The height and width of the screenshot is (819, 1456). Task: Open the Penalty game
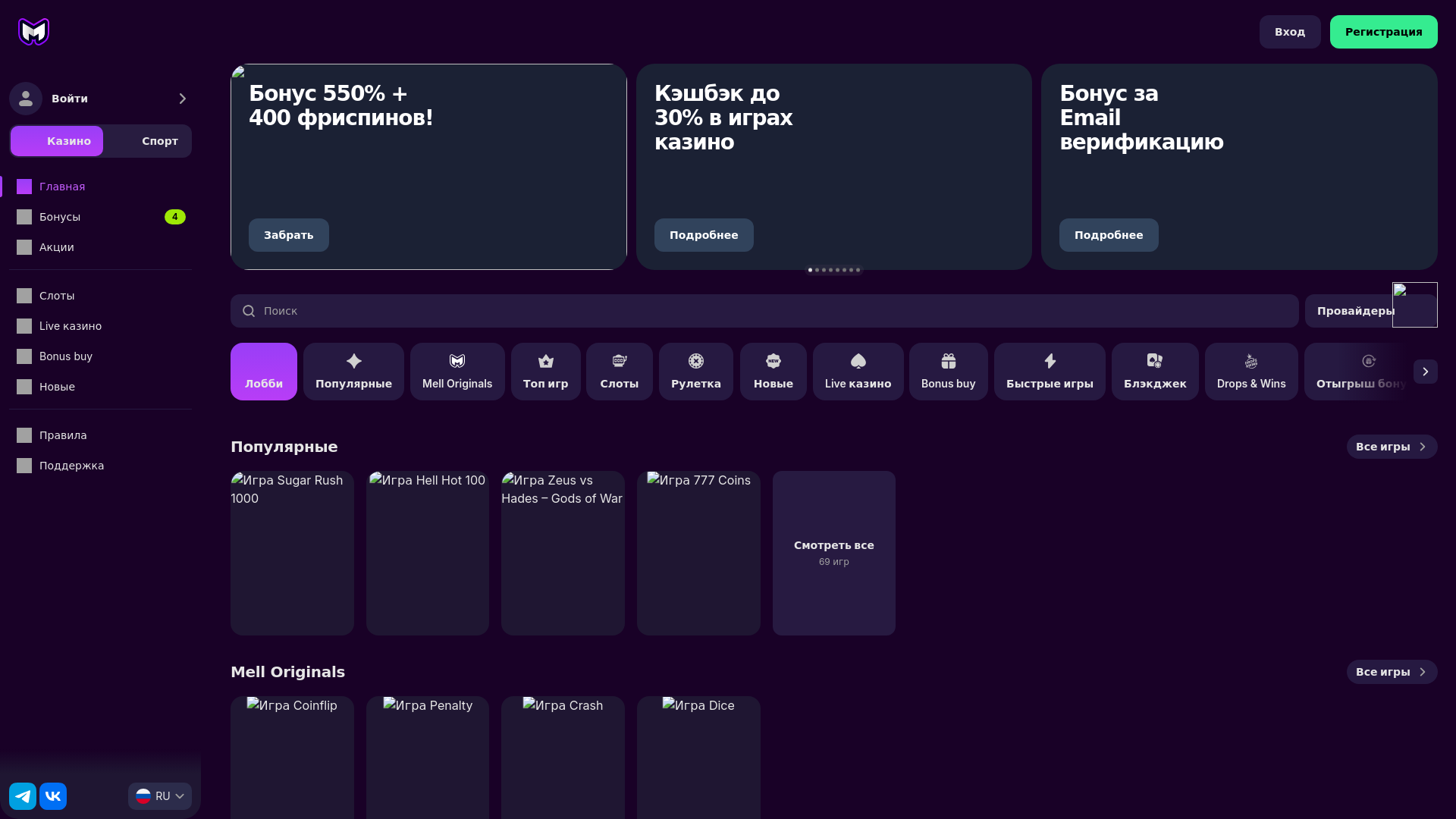tap(428, 758)
